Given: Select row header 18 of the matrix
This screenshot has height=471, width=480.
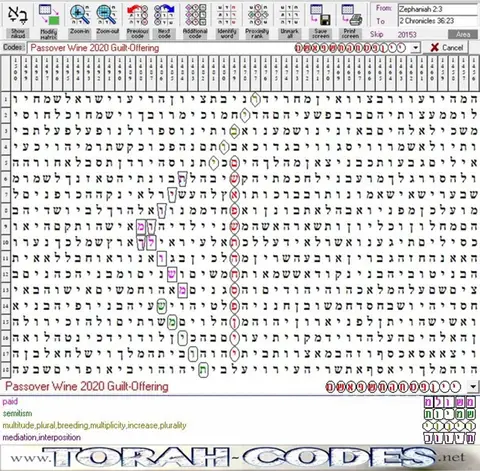Looking at the screenshot, I should pyautogui.click(x=6, y=370).
